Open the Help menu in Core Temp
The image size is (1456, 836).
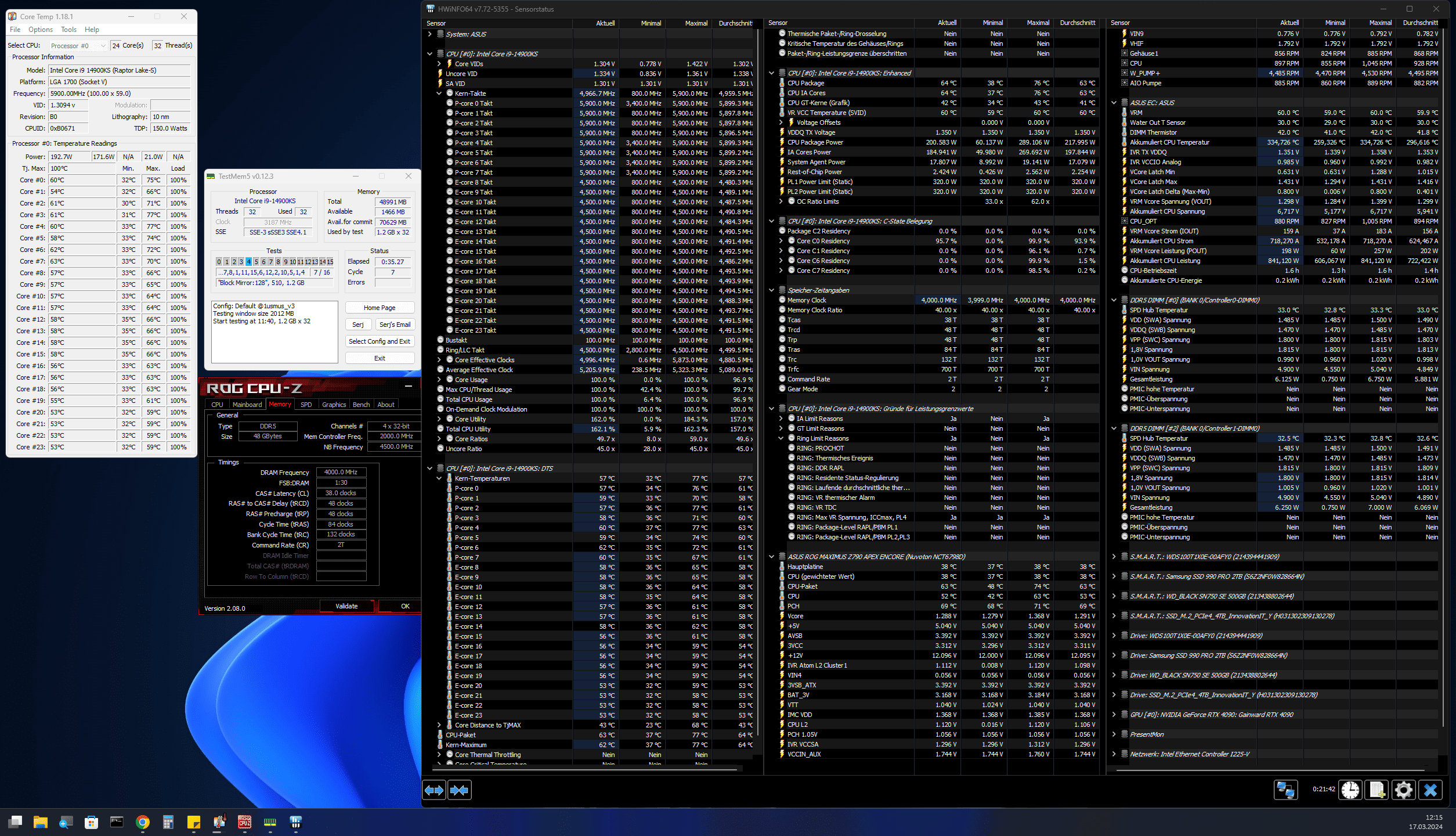(92, 30)
